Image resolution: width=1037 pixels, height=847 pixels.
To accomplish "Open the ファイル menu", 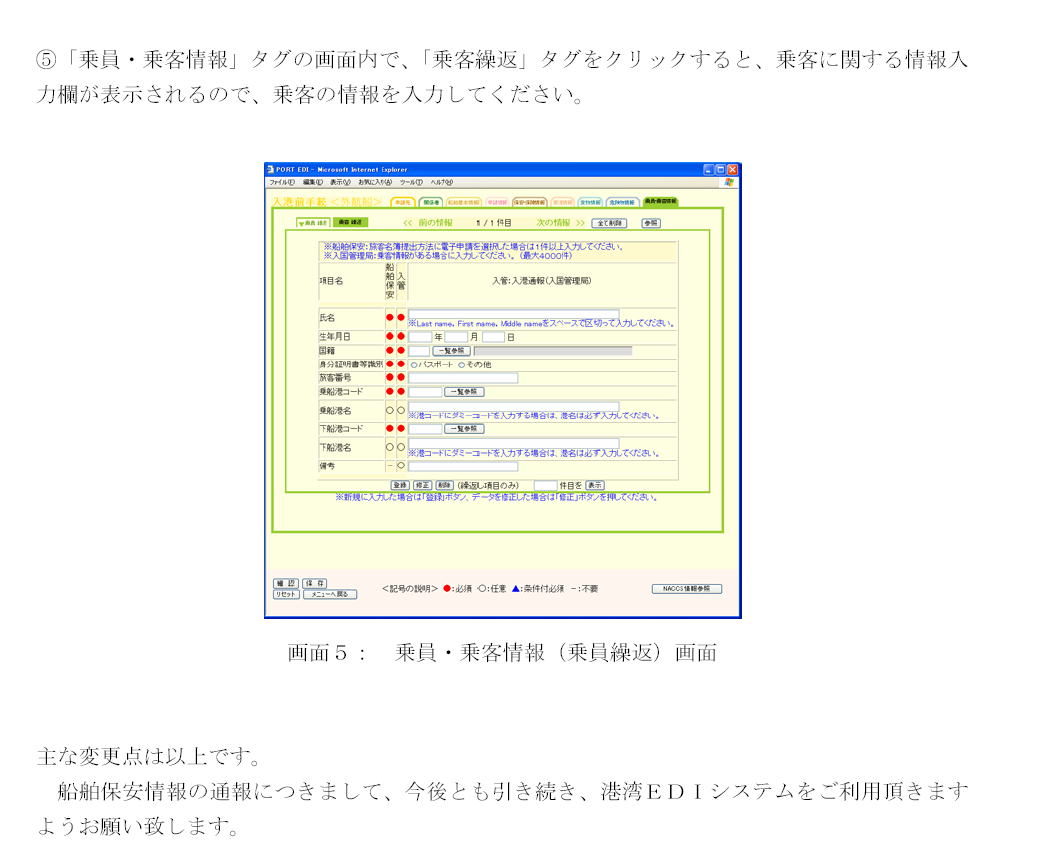I will pyautogui.click(x=281, y=182).
